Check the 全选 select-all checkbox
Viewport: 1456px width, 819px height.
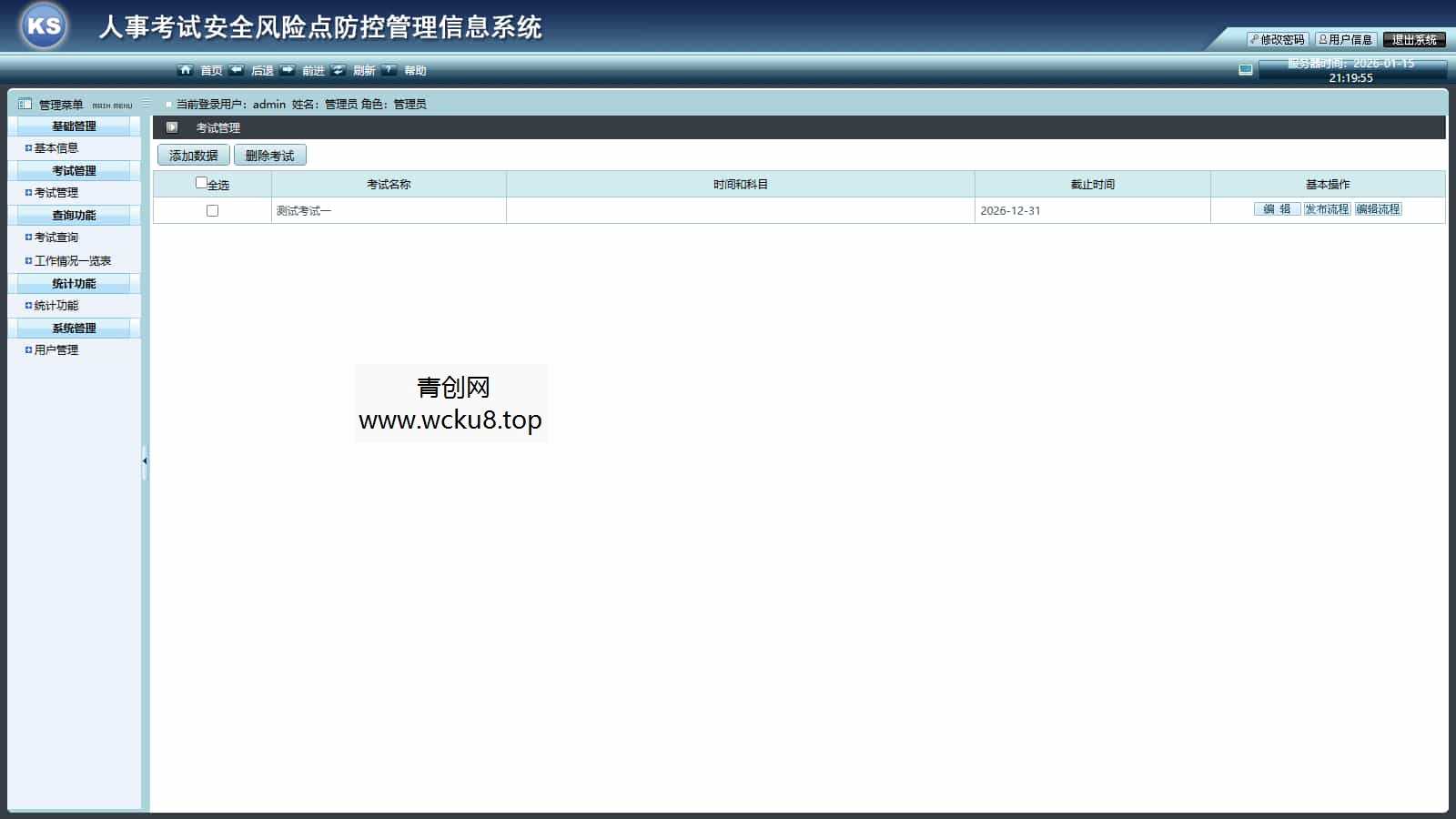click(x=200, y=182)
